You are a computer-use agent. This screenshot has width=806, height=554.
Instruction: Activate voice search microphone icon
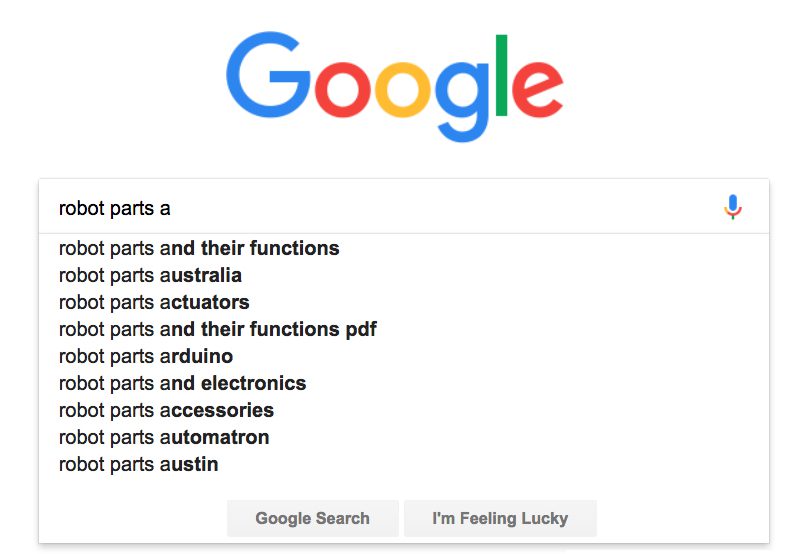[732, 207]
